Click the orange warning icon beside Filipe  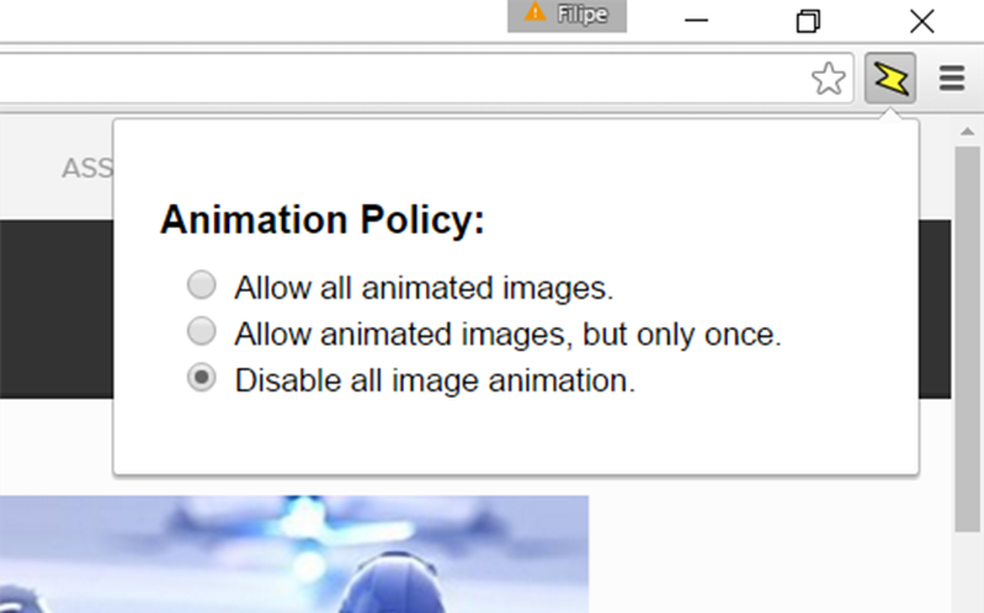535,12
